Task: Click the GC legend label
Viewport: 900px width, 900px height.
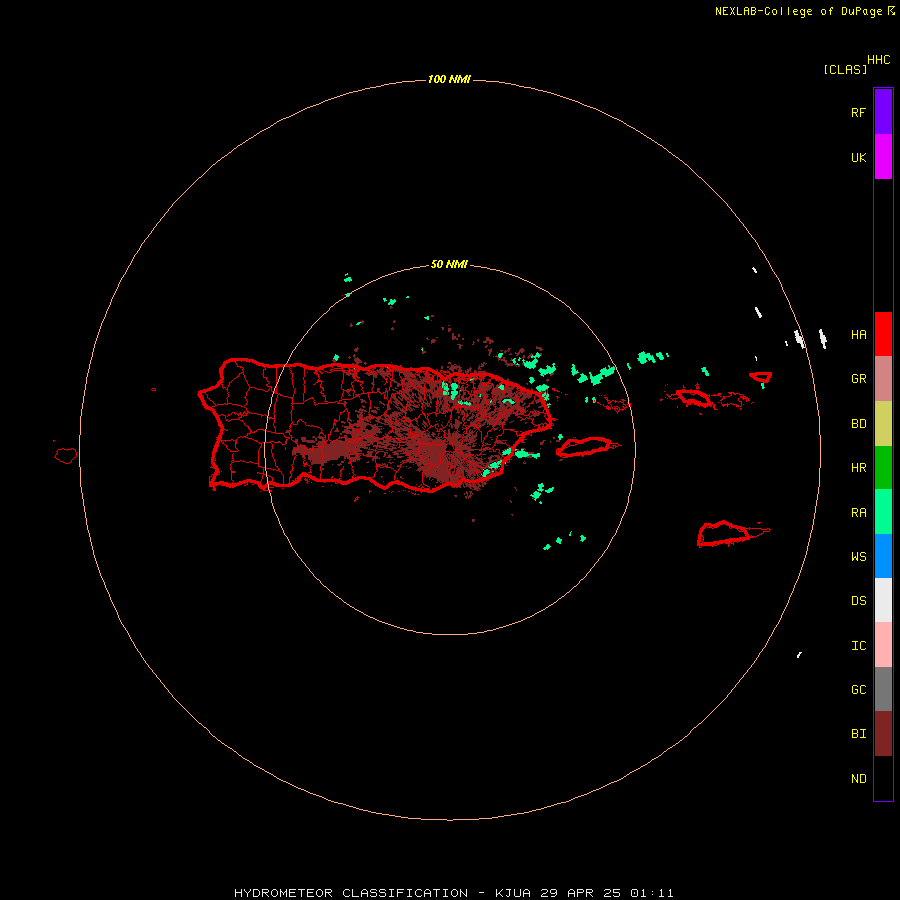Action: pos(858,689)
